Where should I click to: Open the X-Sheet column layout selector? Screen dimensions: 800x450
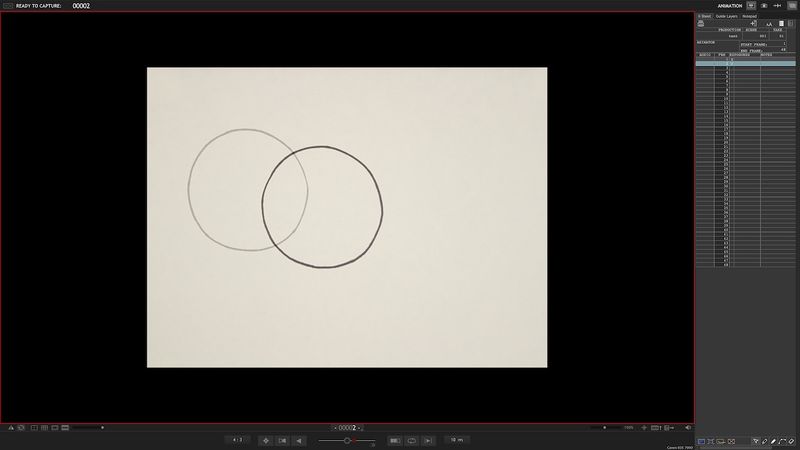[x=781, y=23]
